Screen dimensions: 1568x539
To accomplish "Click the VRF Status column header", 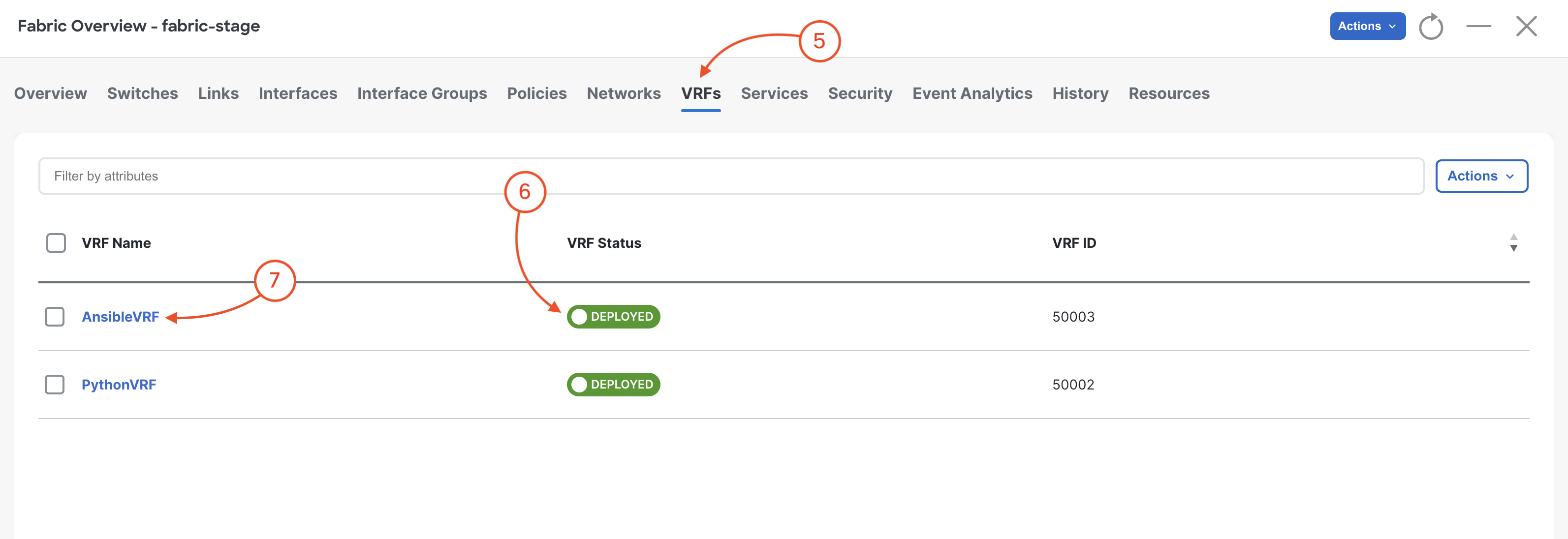I will tap(604, 243).
